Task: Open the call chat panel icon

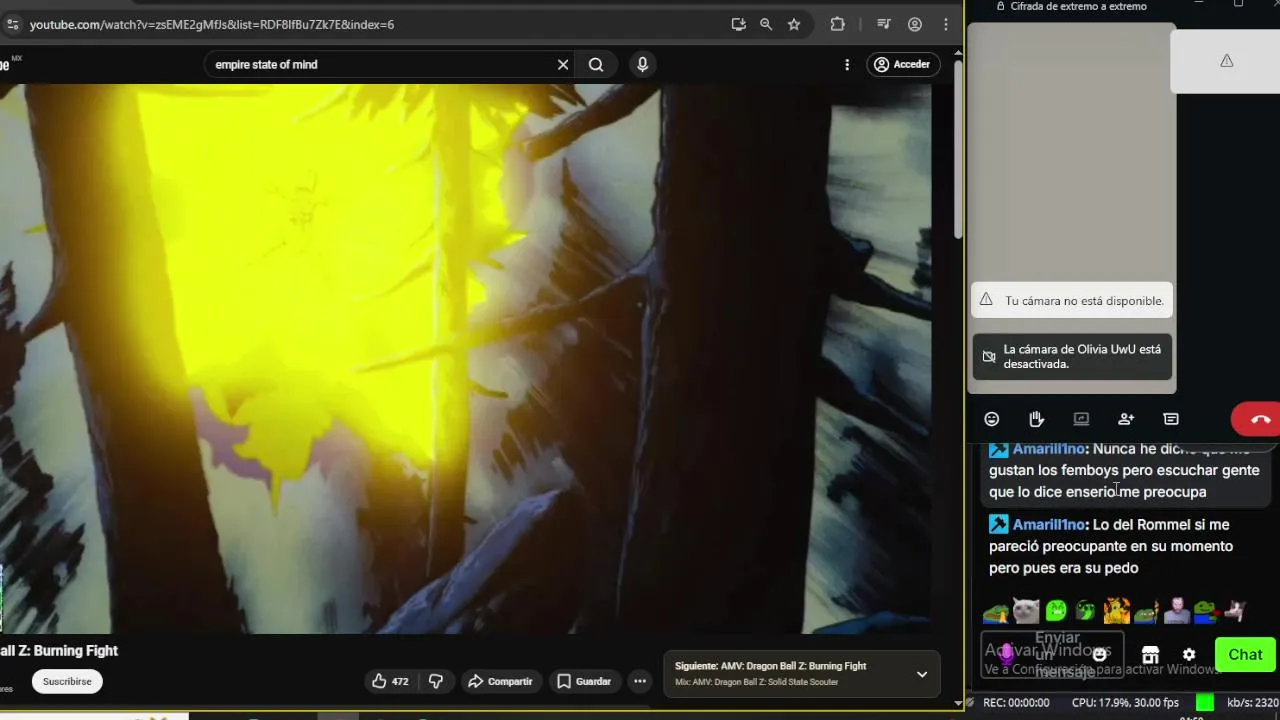Action: (x=1171, y=419)
